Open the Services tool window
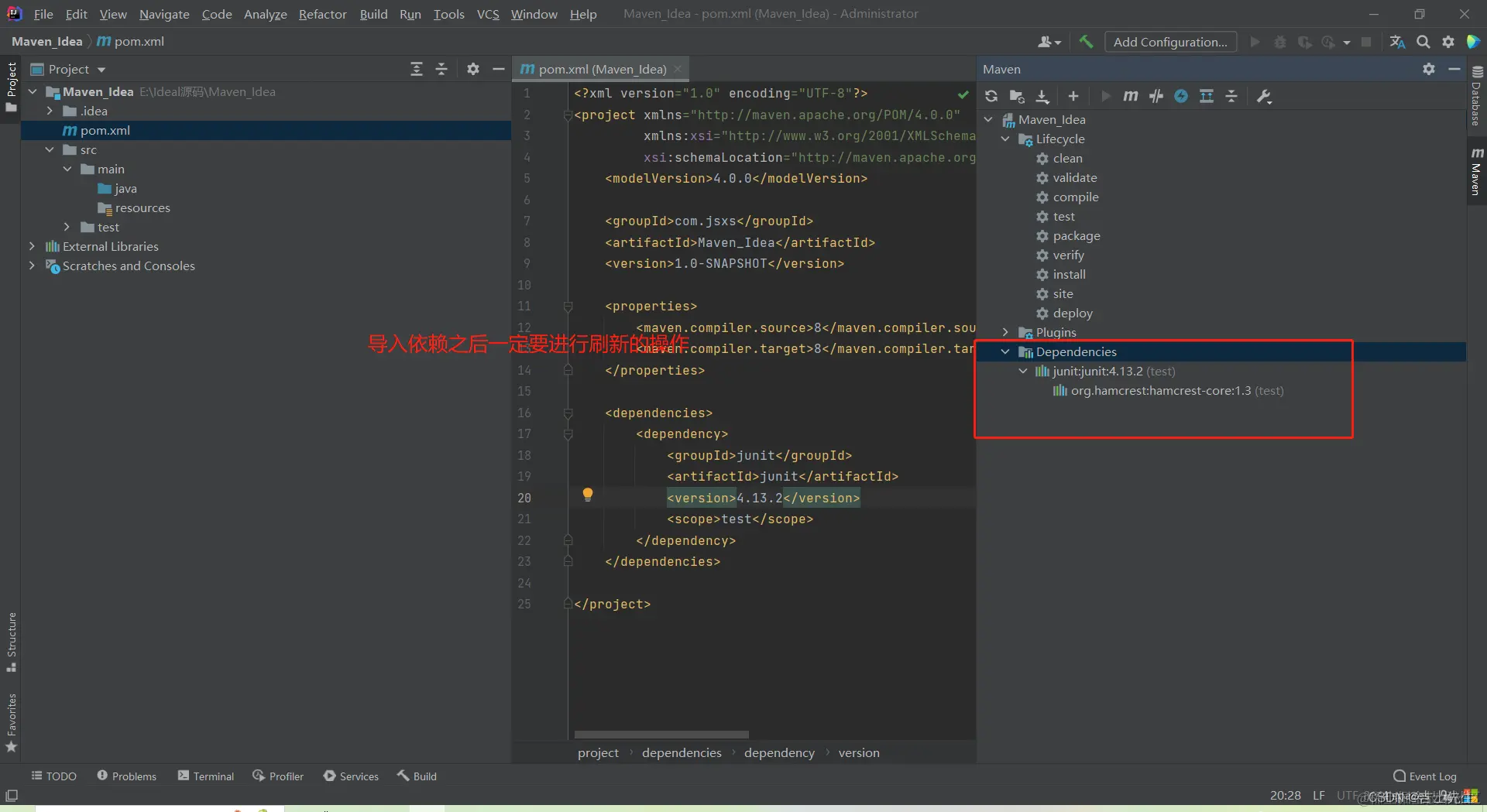The width and height of the screenshot is (1487, 812). tap(351, 776)
